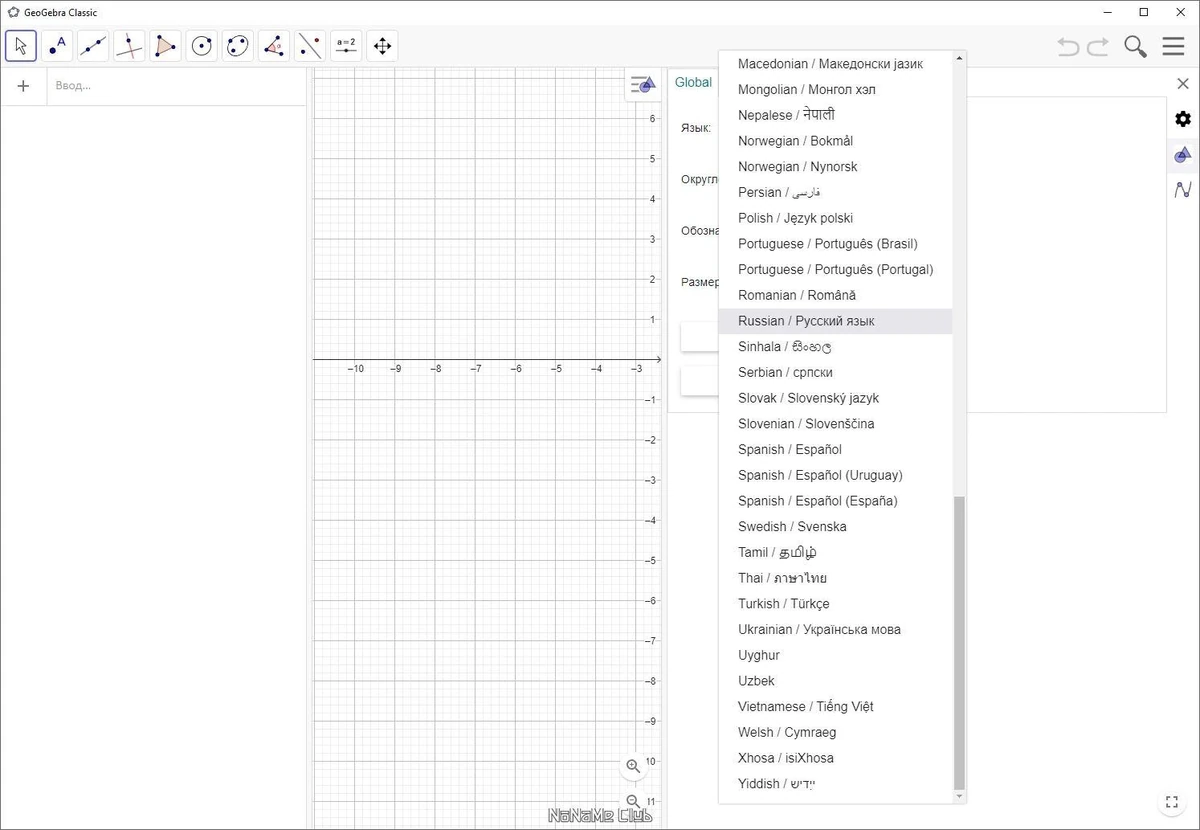Select the Move Graphics View tool
The image size is (1200, 830).
point(382,46)
